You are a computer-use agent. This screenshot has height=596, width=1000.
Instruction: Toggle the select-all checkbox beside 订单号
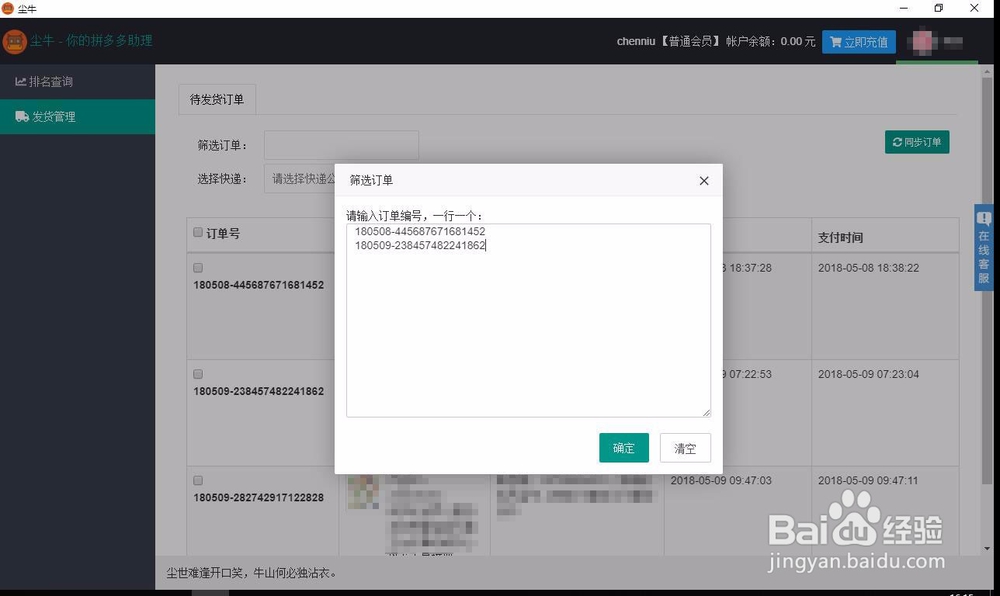pyautogui.click(x=198, y=232)
